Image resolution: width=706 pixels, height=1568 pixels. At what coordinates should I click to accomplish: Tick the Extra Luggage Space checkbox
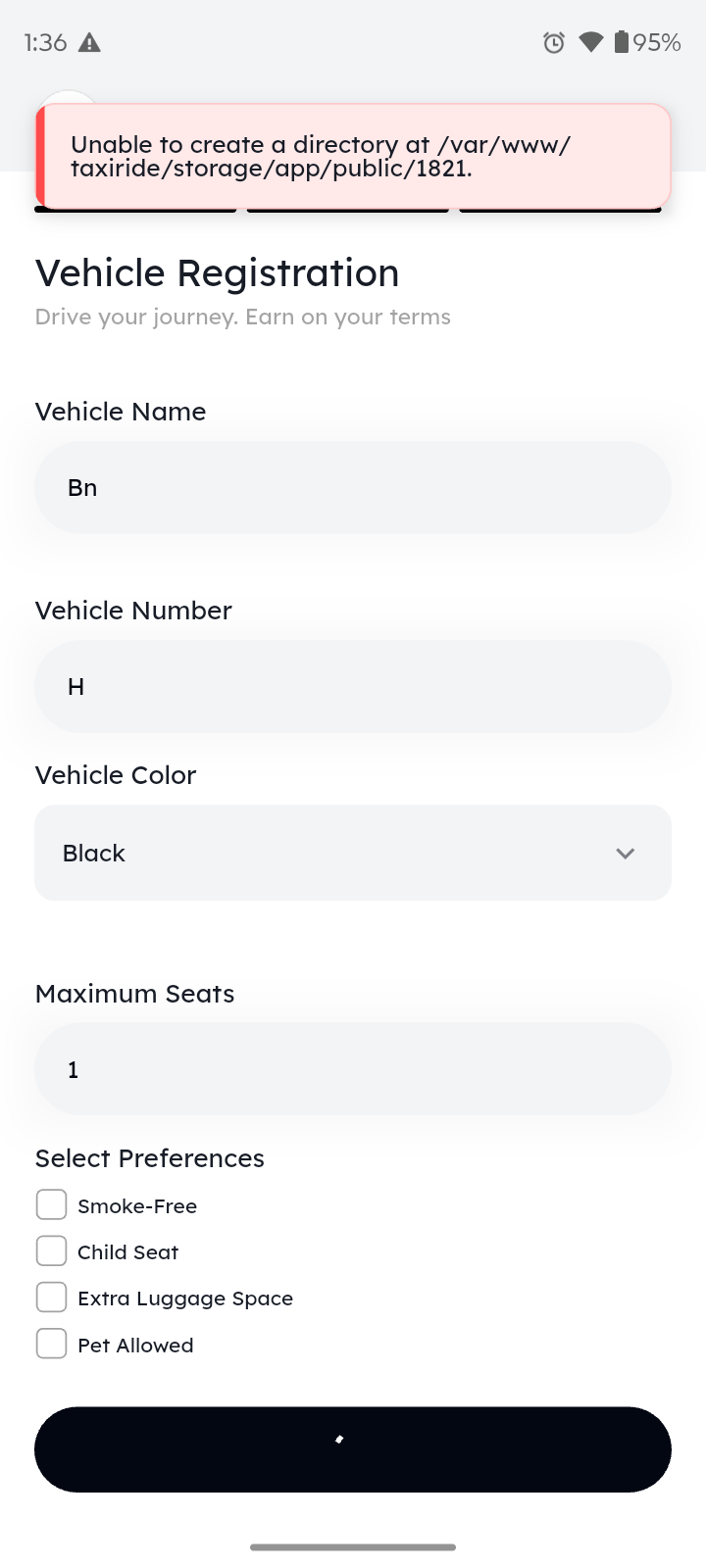[x=51, y=1298]
